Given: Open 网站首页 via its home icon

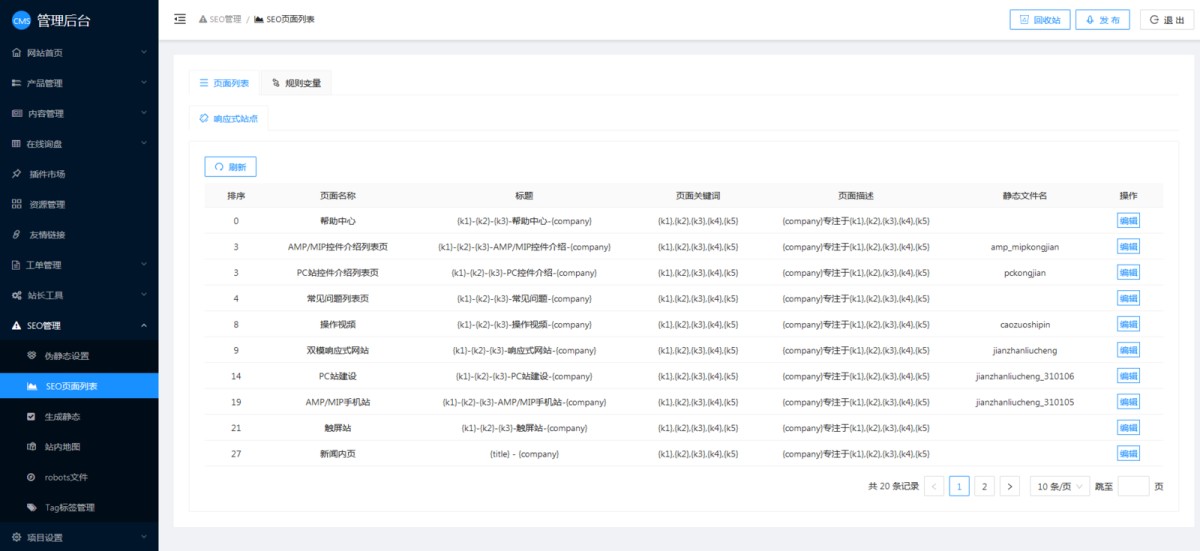Looking at the screenshot, I should (x=16, y=52).
